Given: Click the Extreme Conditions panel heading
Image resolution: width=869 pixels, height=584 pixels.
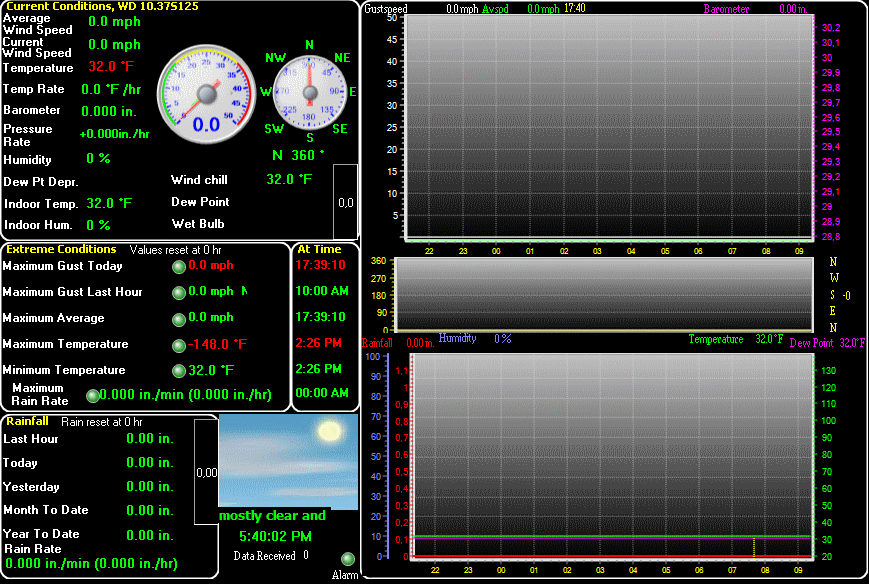Looking at the screenshot, I should pos(62,249).
